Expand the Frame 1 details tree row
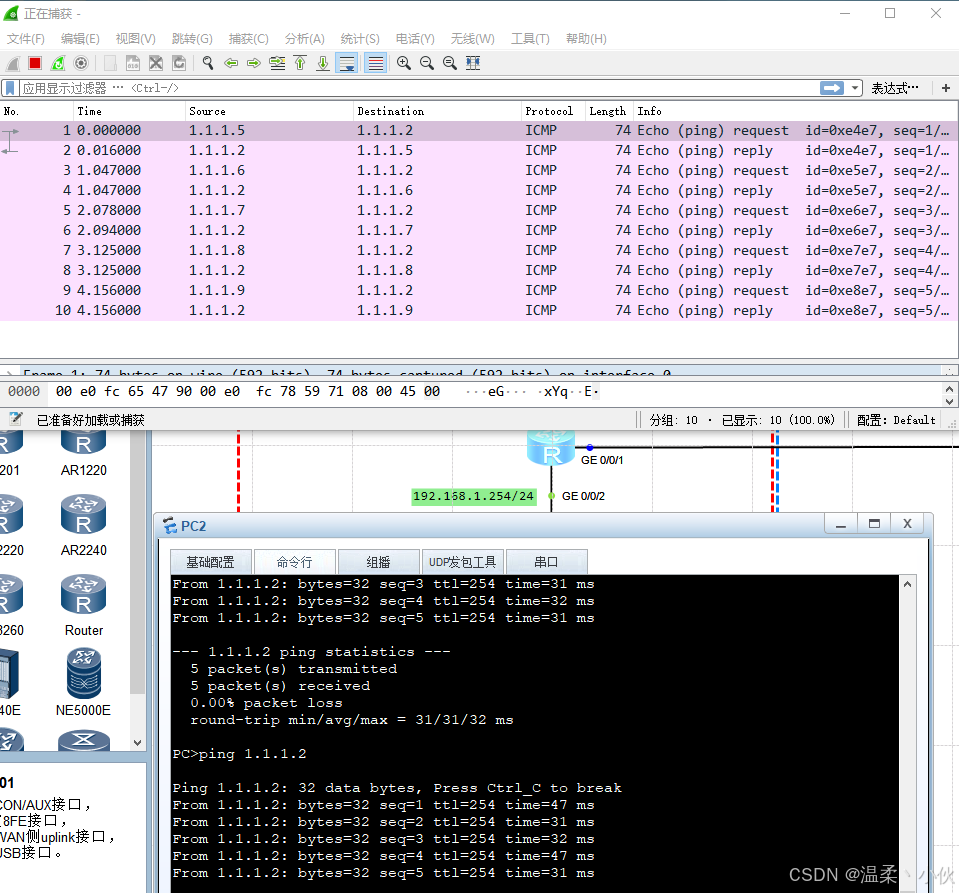 9,371
